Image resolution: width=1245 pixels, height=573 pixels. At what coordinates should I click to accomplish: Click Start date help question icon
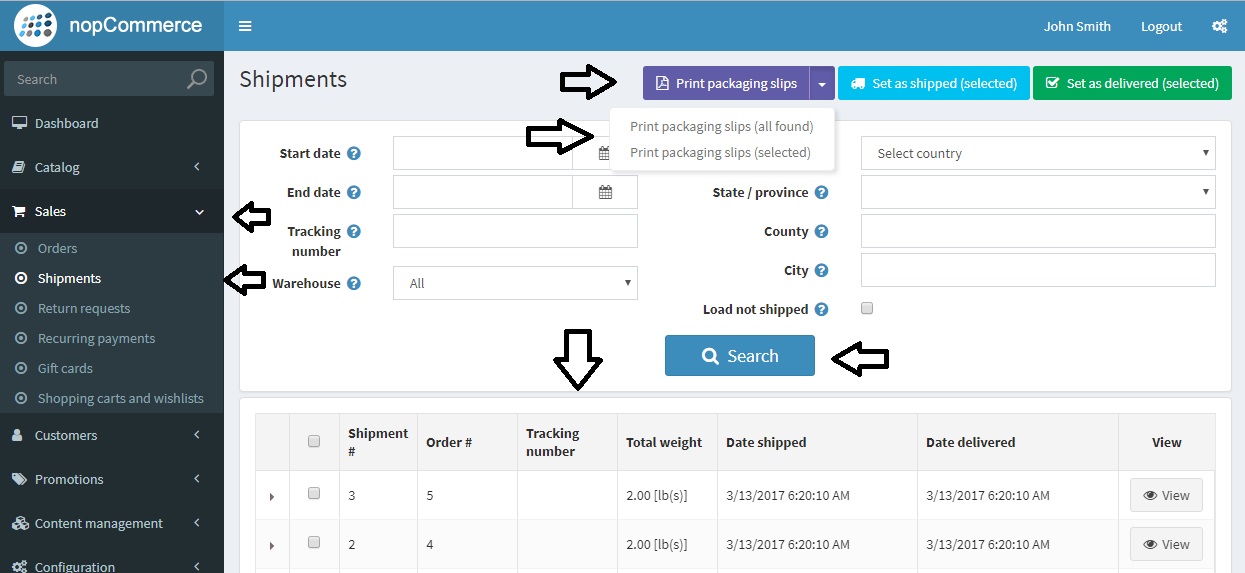pos(353,154)
